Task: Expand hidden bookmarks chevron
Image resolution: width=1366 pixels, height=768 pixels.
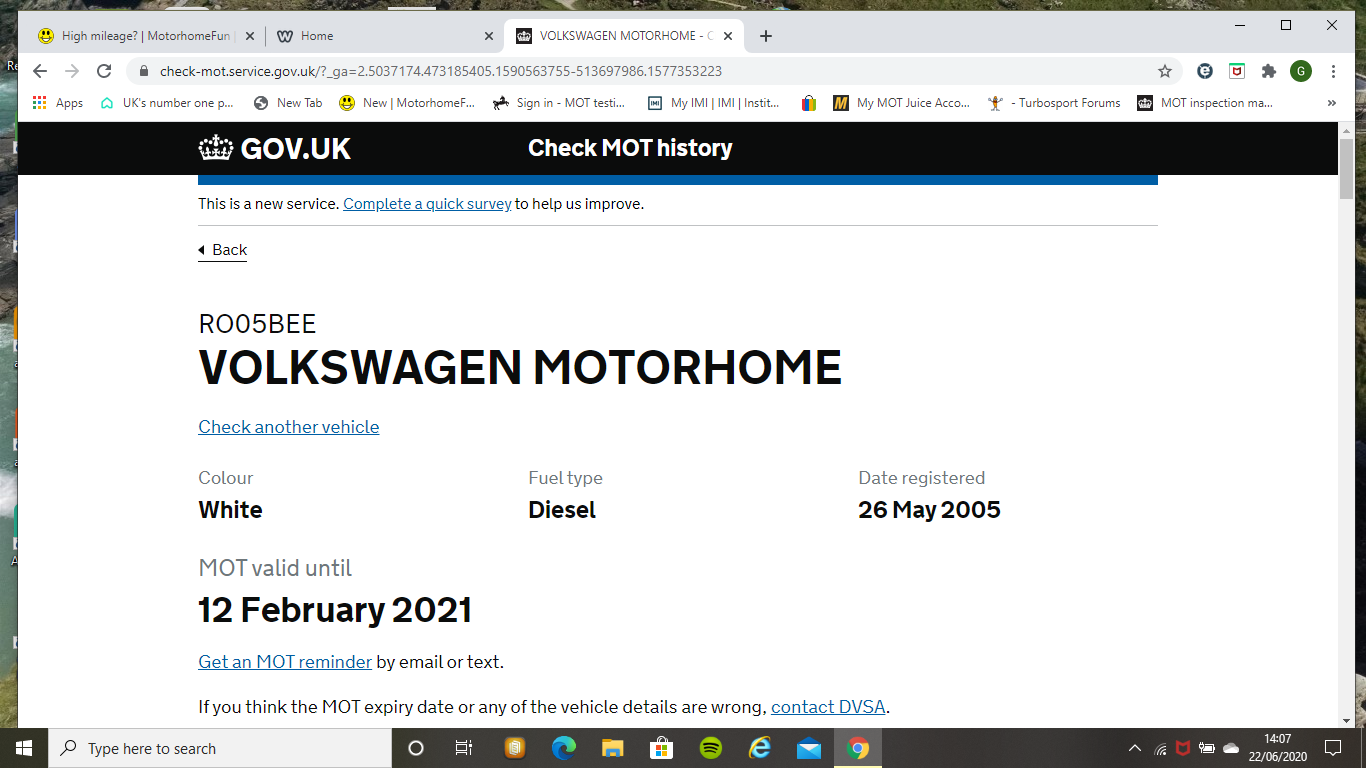Action: click(x=1331, y=103)
